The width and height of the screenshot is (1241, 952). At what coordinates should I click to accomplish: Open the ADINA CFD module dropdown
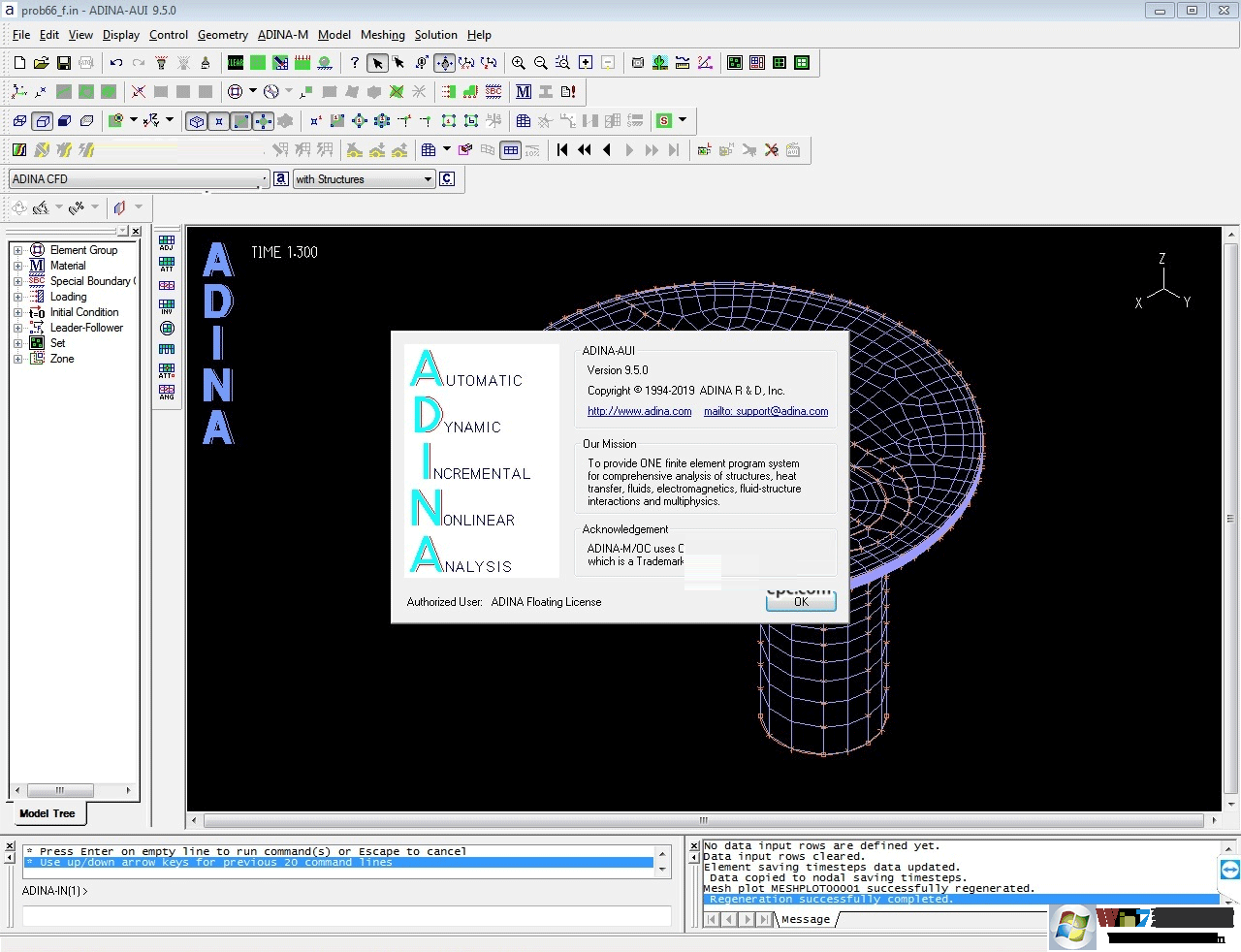[264, 179]
